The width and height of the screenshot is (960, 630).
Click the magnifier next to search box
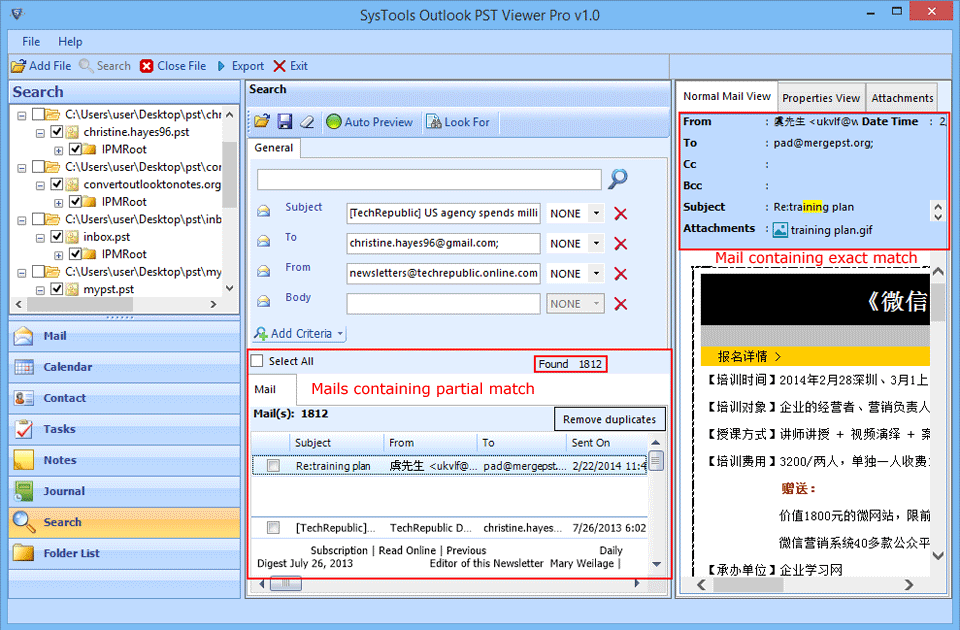pyautogui.click(x=618, y=179)
